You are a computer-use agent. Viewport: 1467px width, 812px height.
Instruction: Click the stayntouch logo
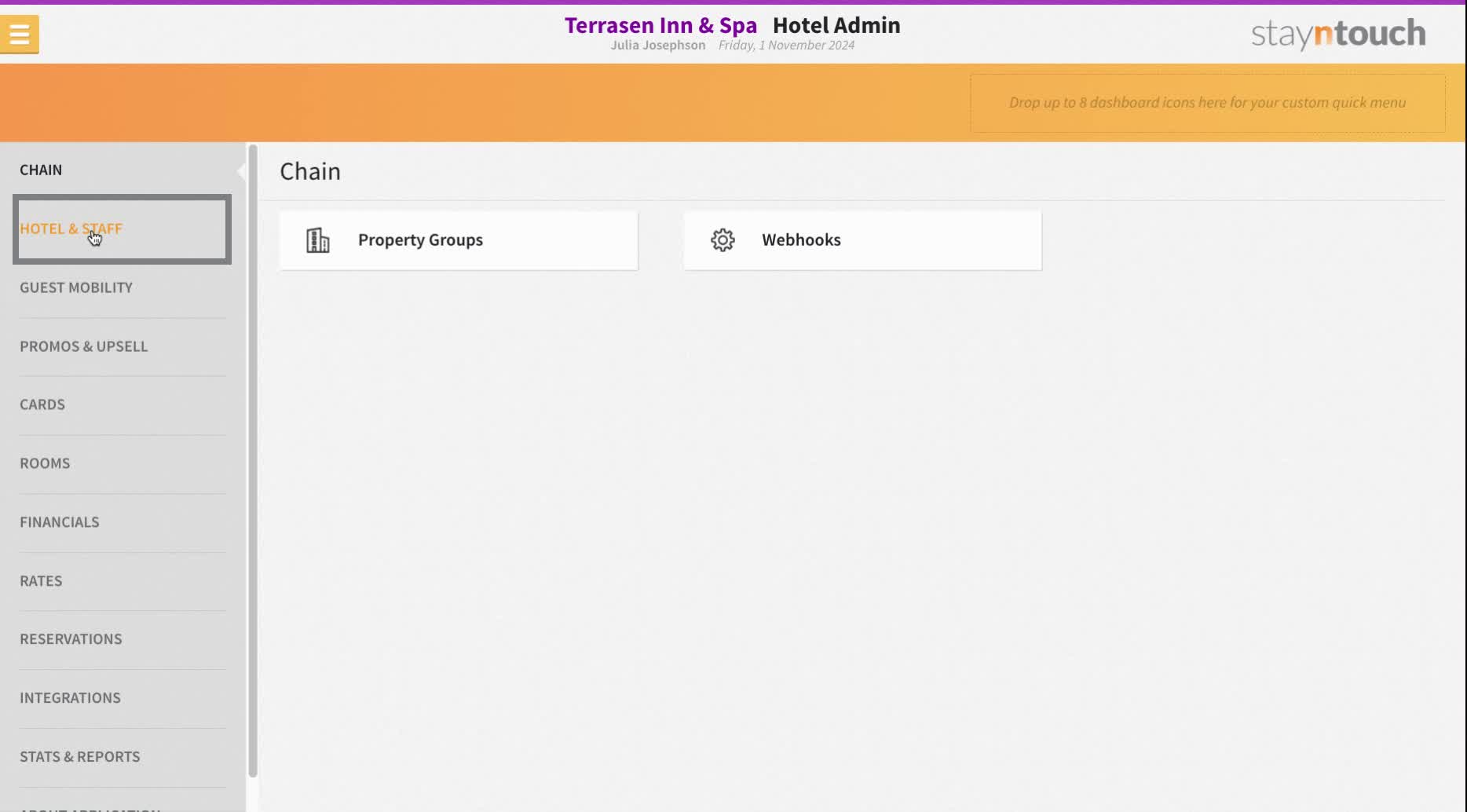pos(1338,34)
